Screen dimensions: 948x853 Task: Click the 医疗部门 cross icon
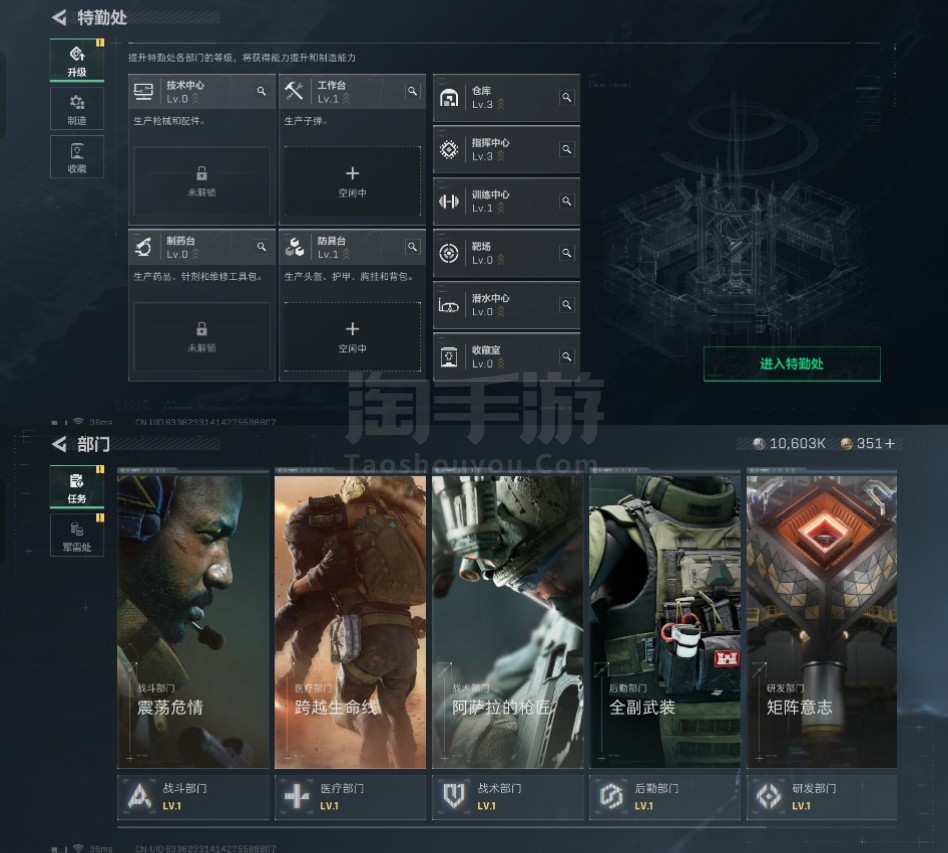[297, 796]
